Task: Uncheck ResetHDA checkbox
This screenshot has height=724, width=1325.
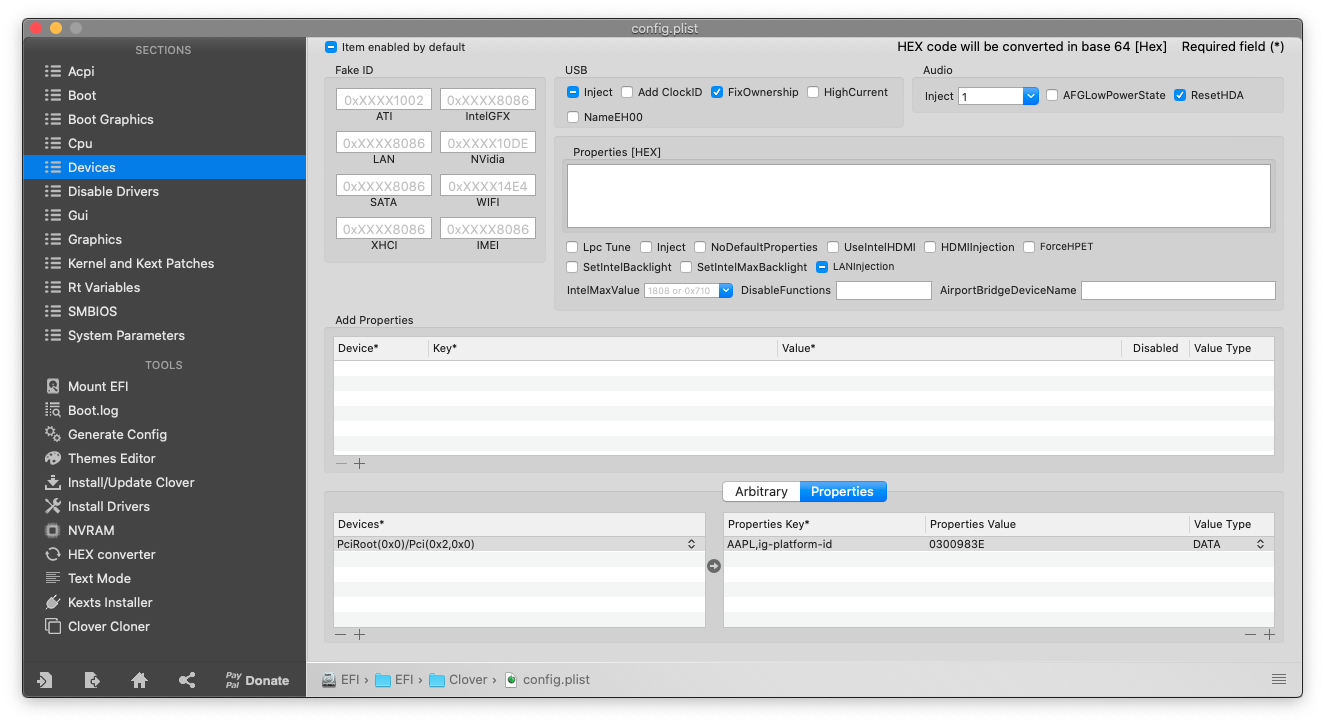Action: (1180, 95)
